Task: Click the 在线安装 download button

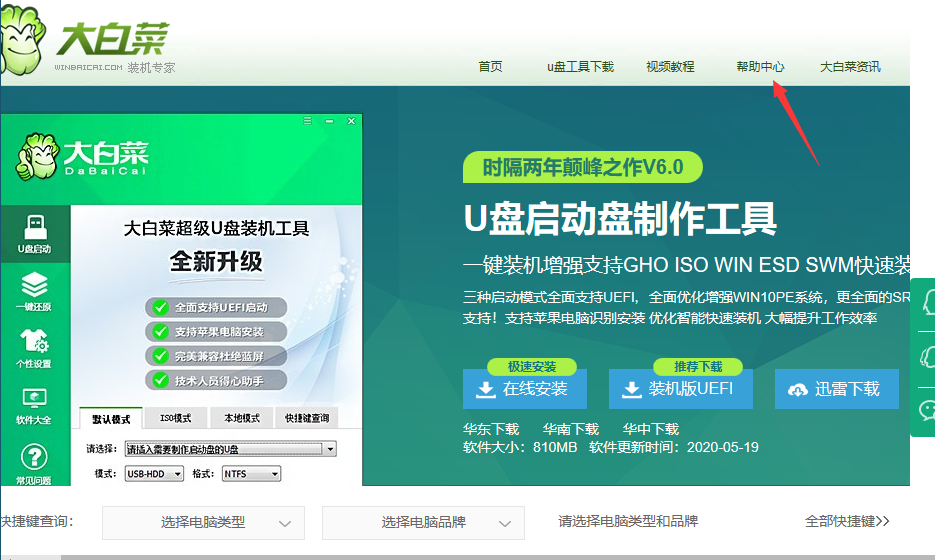Action: (525, 389)
